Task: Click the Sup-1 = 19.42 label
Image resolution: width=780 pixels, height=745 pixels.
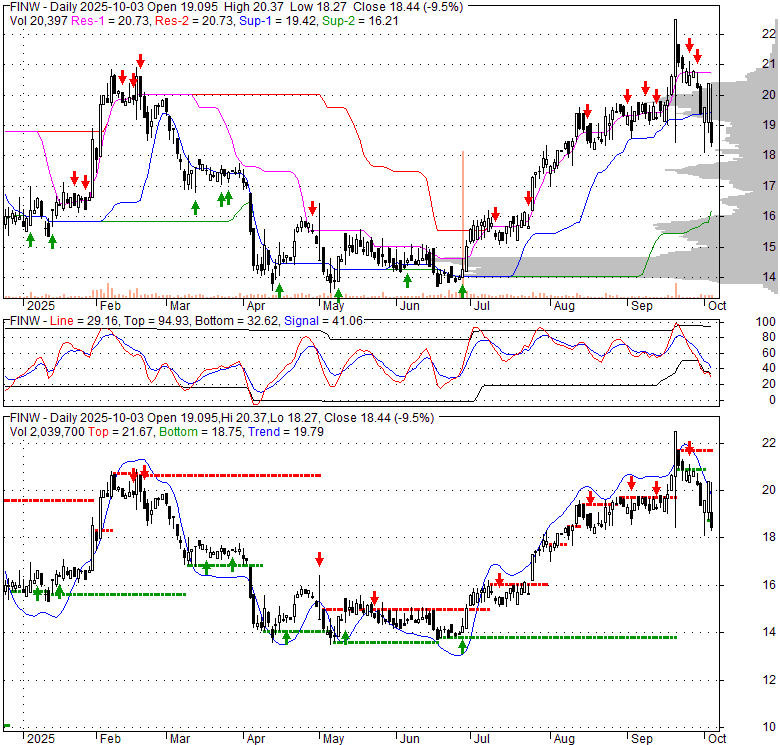Action: (x=278, y=21)
